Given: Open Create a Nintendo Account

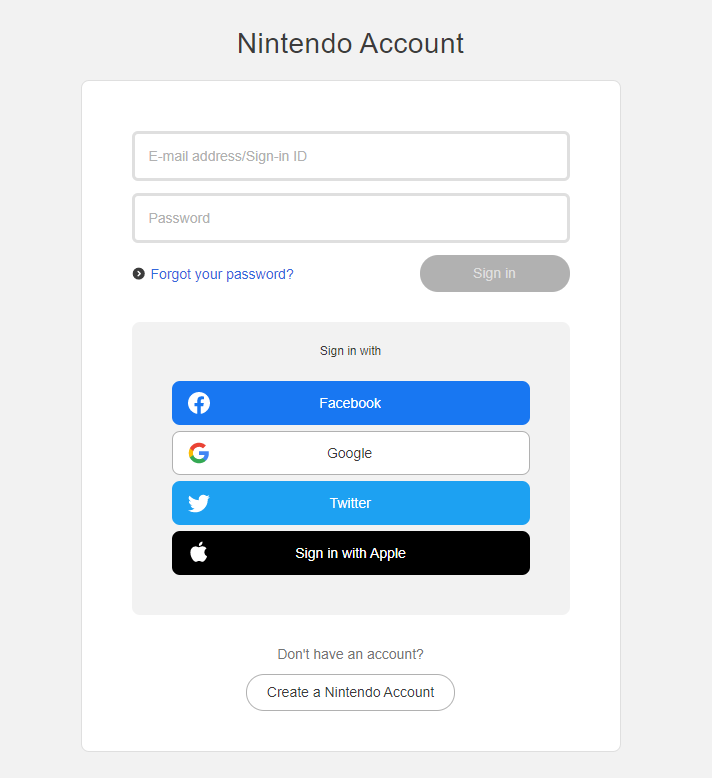Looking at the screenshot, I should [350, 692].
